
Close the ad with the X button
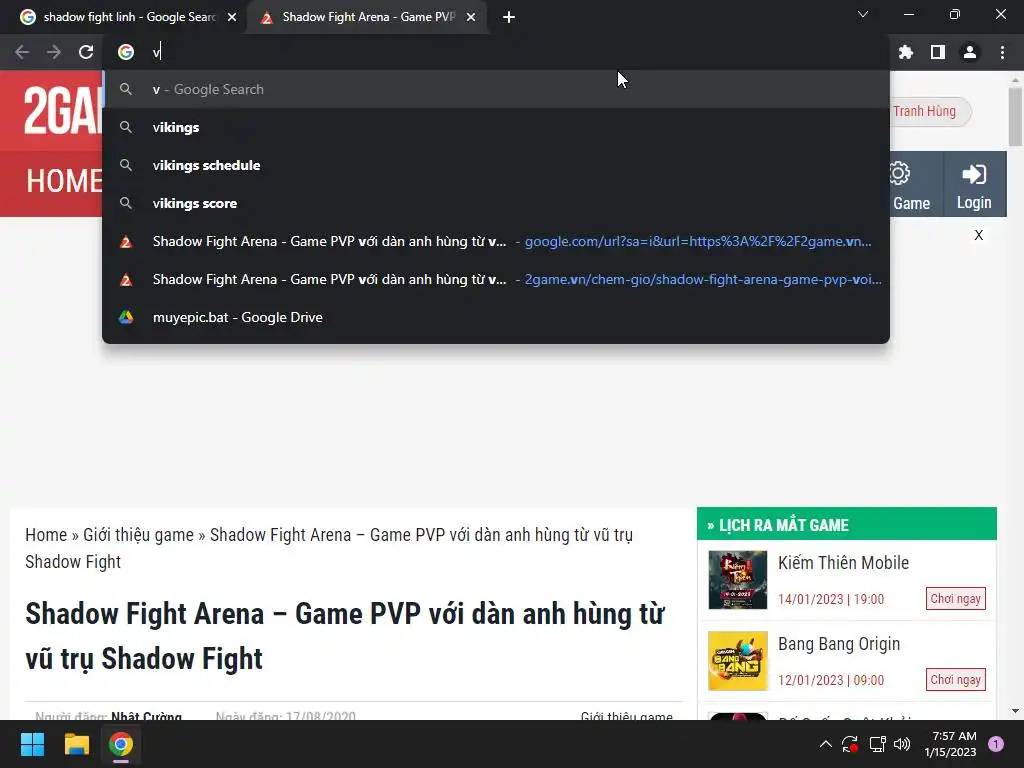pyautogui.click(x=978, y=235)
